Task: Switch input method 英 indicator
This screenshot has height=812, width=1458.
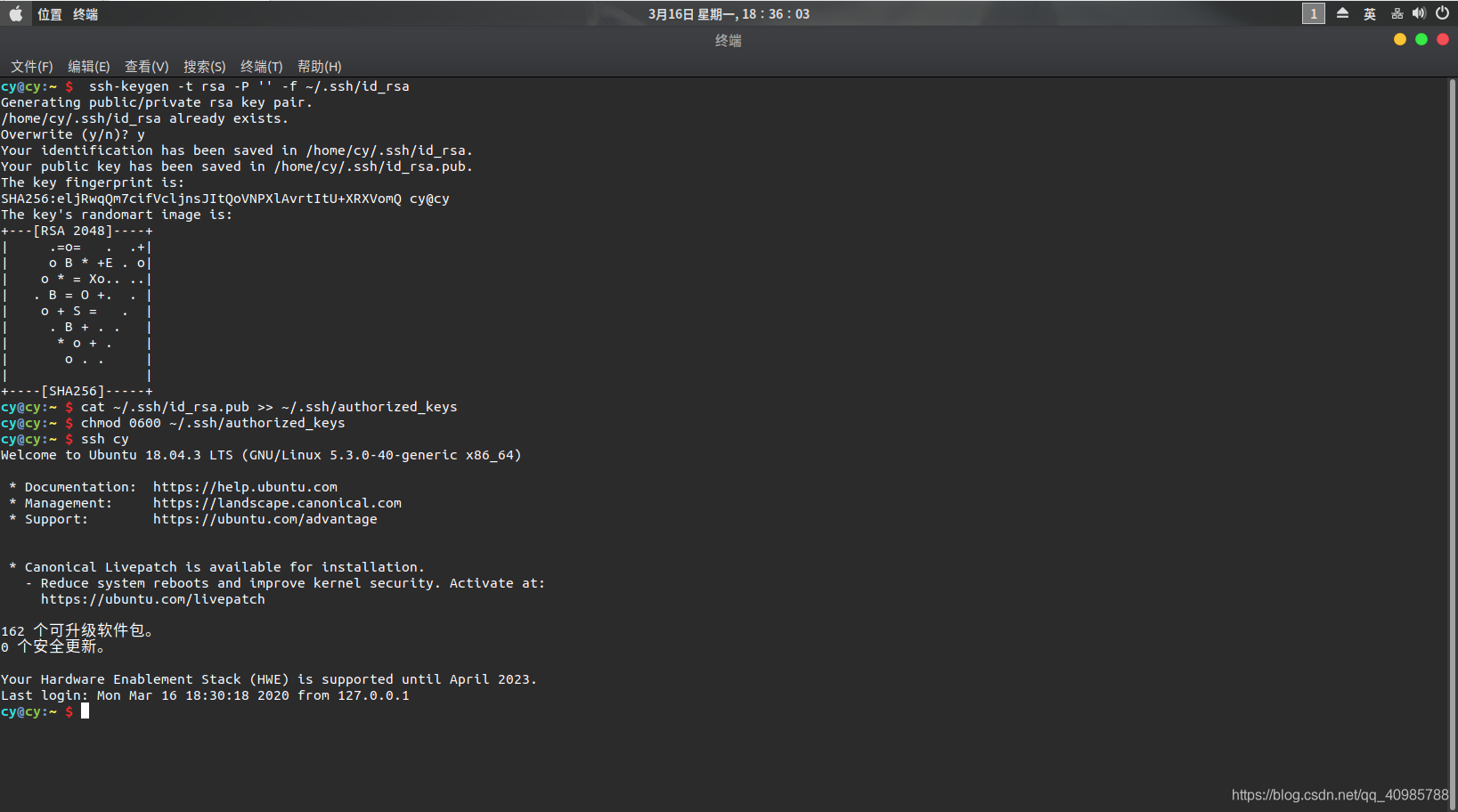Action: tap(1370, 14)
